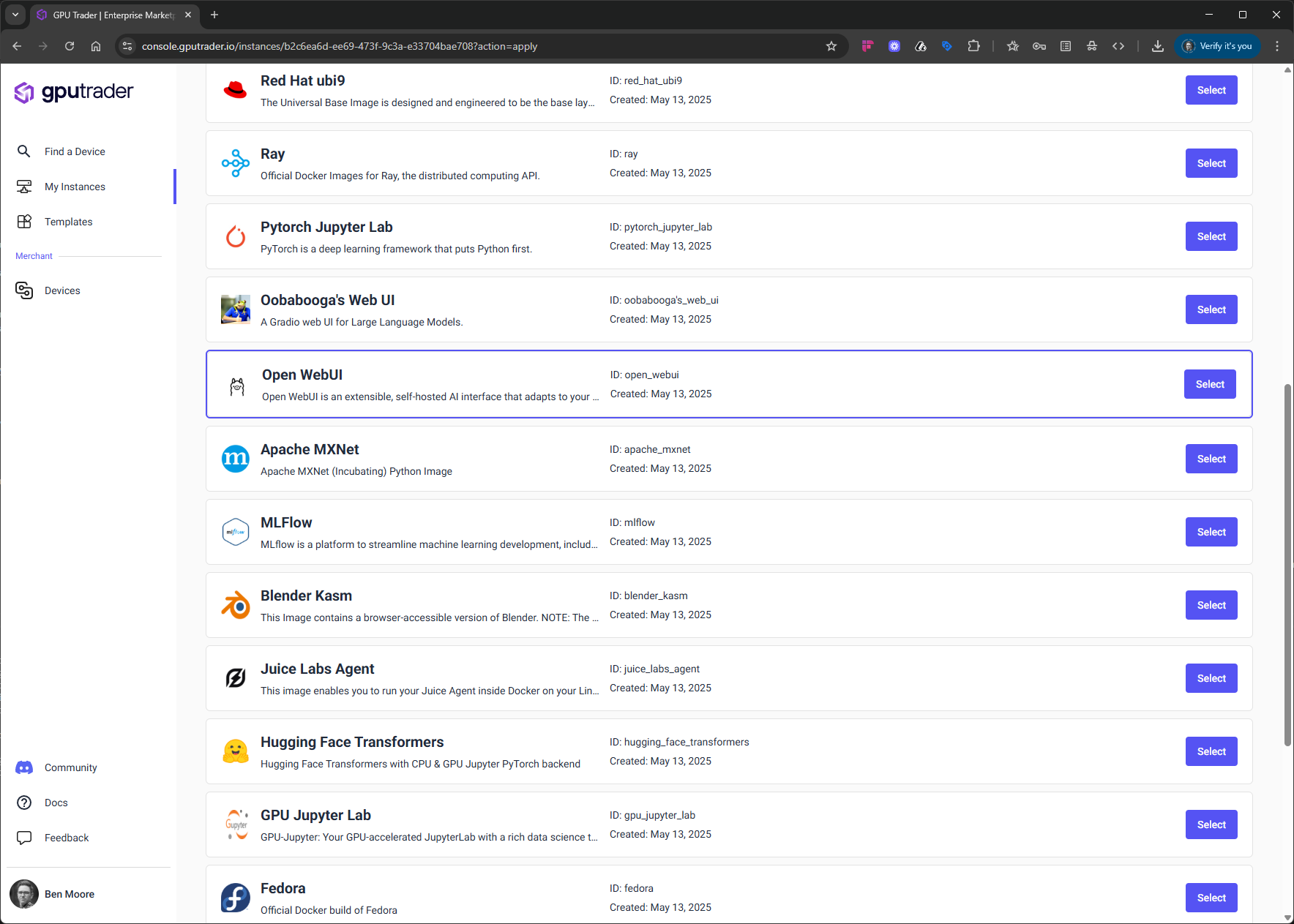Screen dimensions: 1294x924
Task: Click the Ben Moore profile avatar
Action: click(x=24, y=894)
